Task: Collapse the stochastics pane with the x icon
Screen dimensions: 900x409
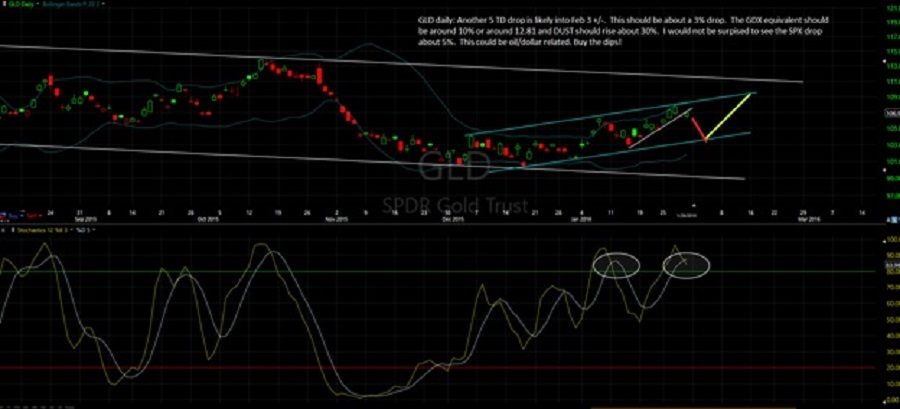Action: [x=3, y=230]
